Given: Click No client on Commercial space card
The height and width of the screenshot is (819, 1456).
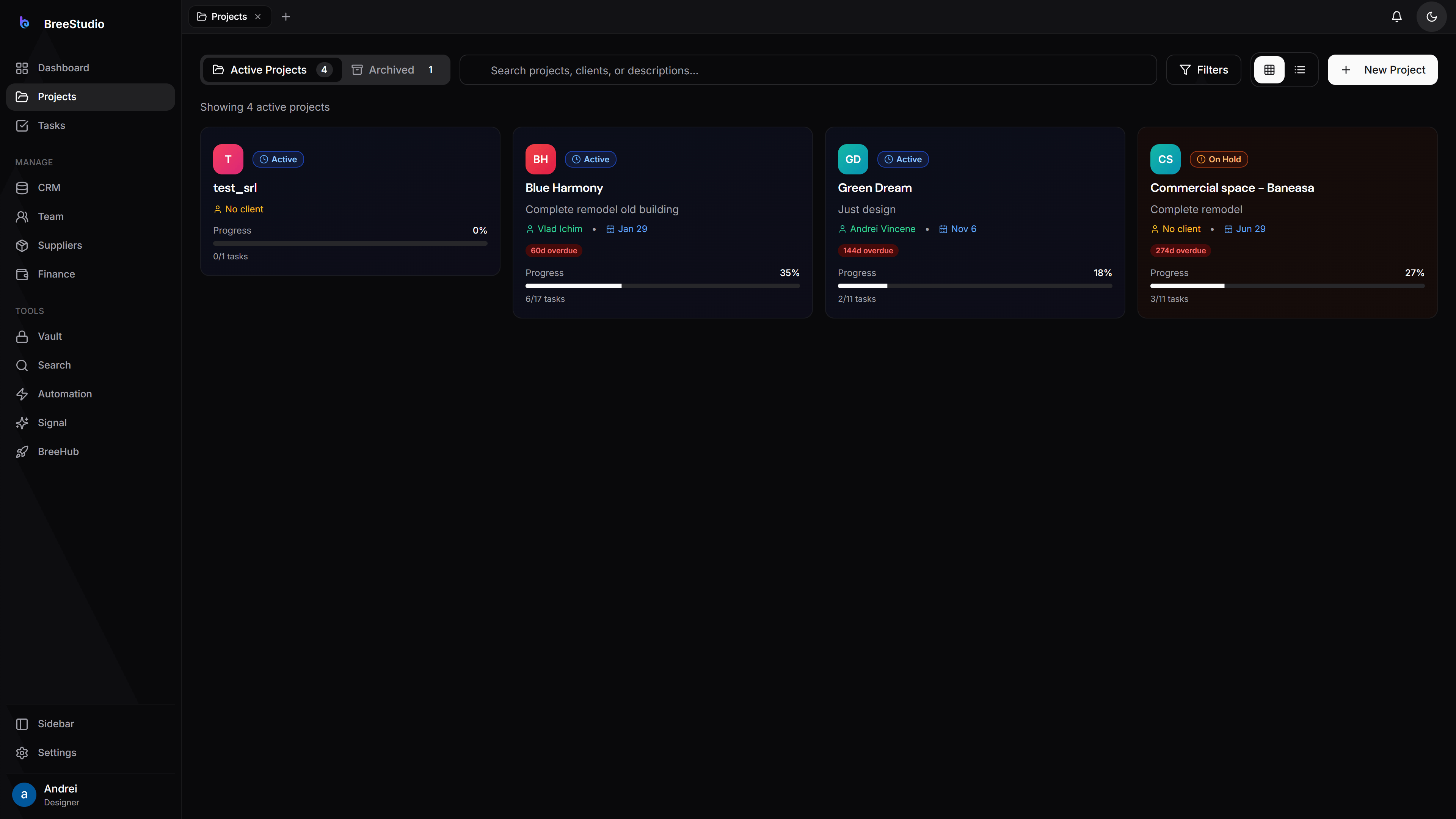Looking at the screenshot, I should click(x=1176, y=229).
